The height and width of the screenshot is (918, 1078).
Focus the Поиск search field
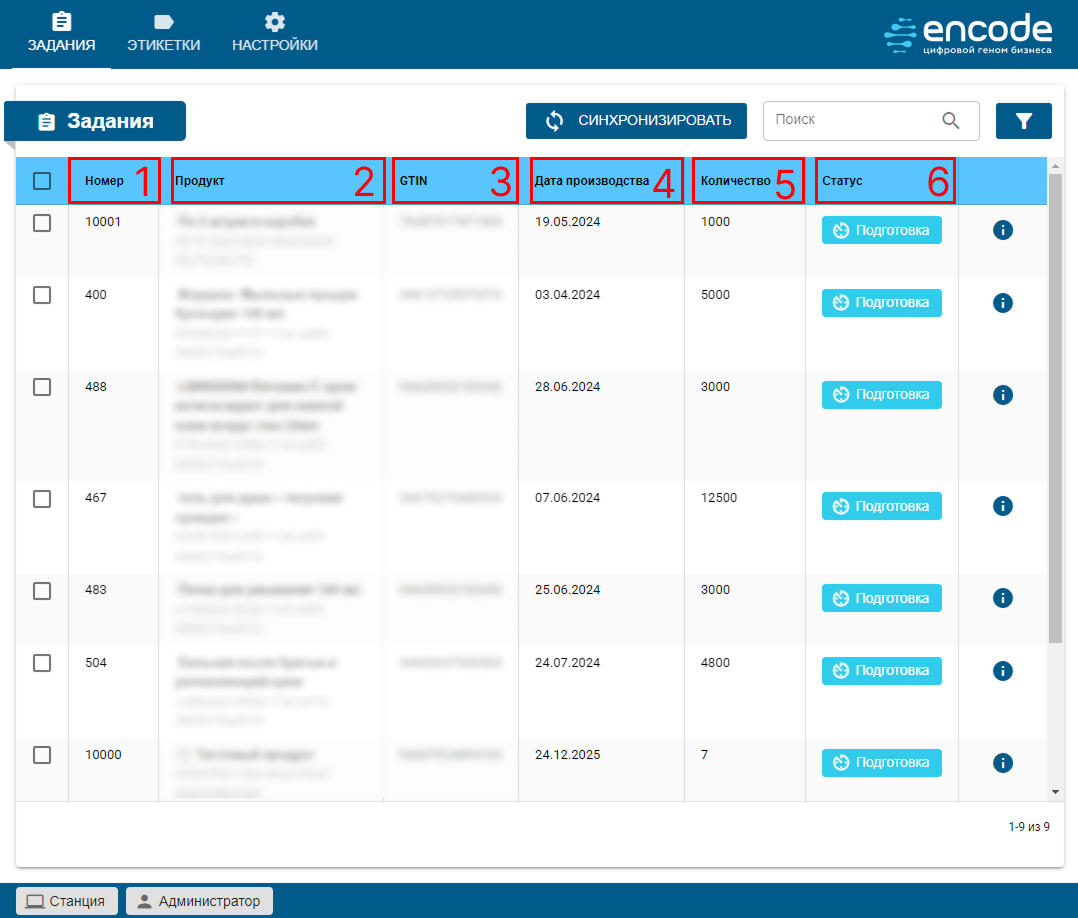coord(852,120)
